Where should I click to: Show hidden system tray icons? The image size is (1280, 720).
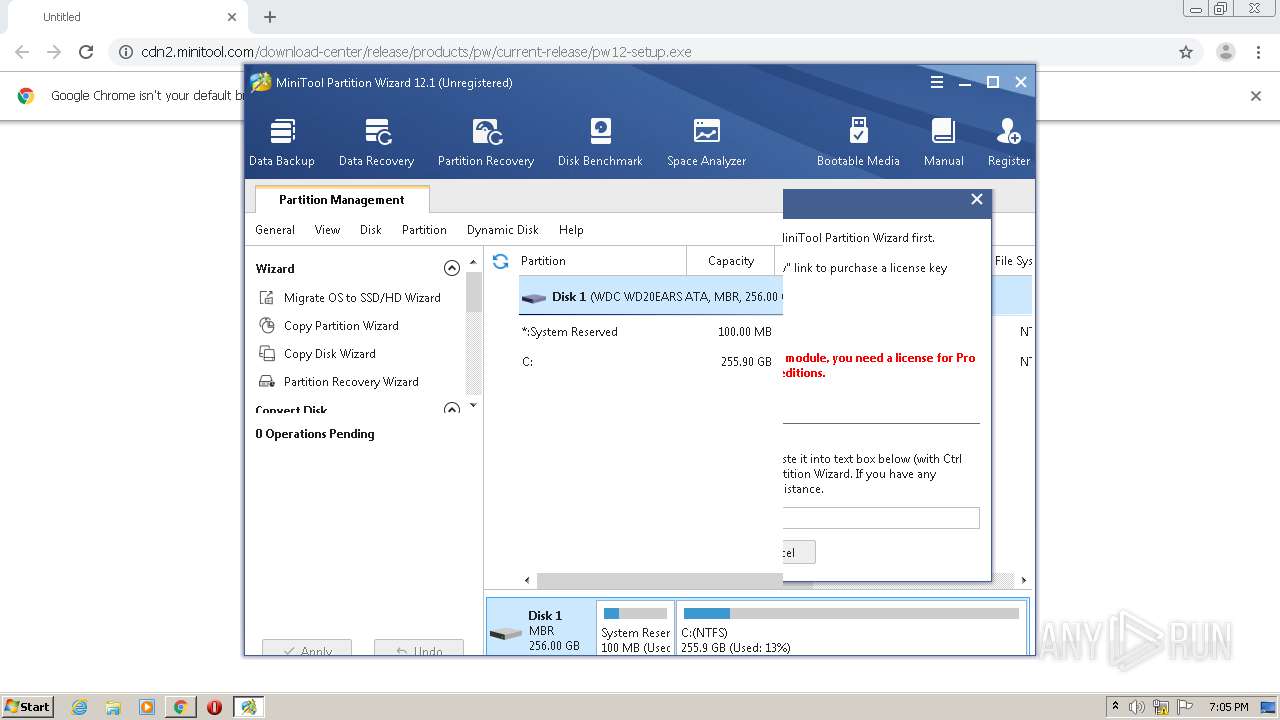coord(1115,707)
